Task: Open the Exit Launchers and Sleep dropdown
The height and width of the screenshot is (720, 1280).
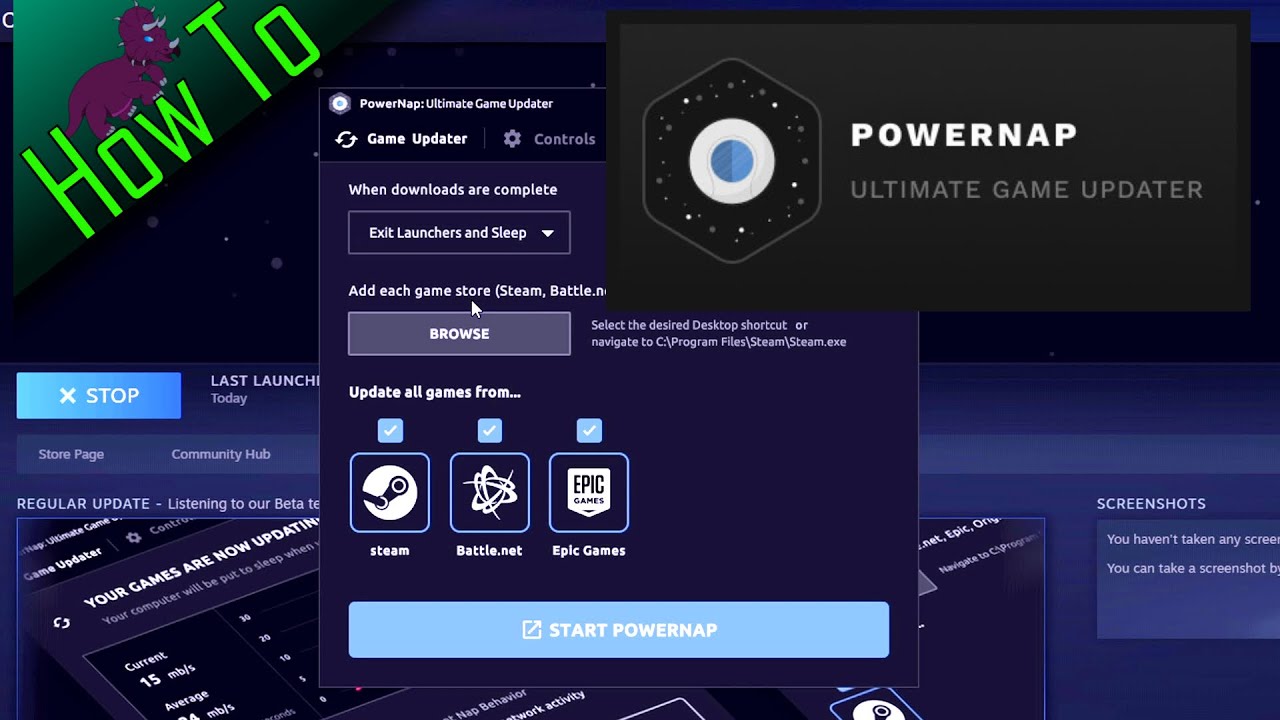Action: tap(459, 233)
